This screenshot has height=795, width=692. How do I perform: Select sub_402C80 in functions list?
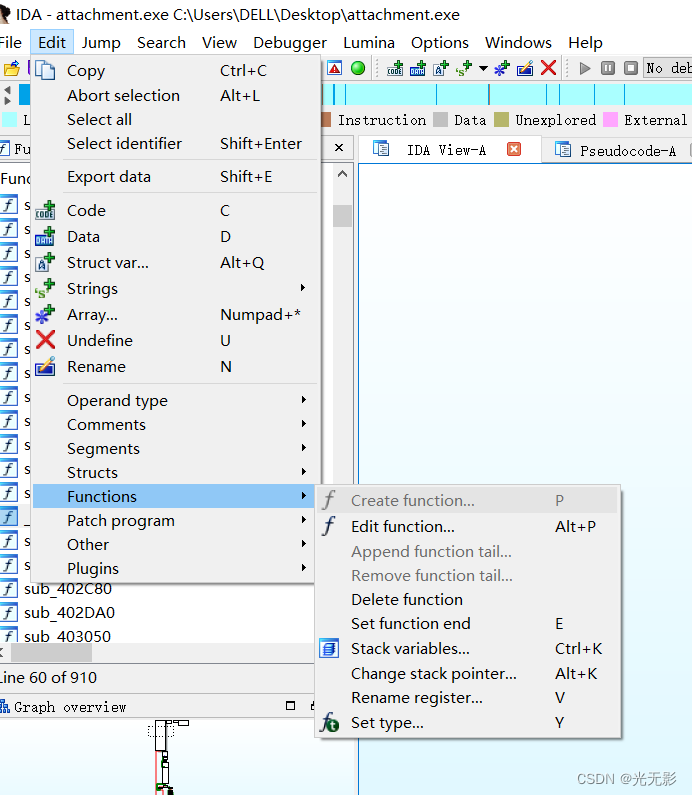[67, 589]
